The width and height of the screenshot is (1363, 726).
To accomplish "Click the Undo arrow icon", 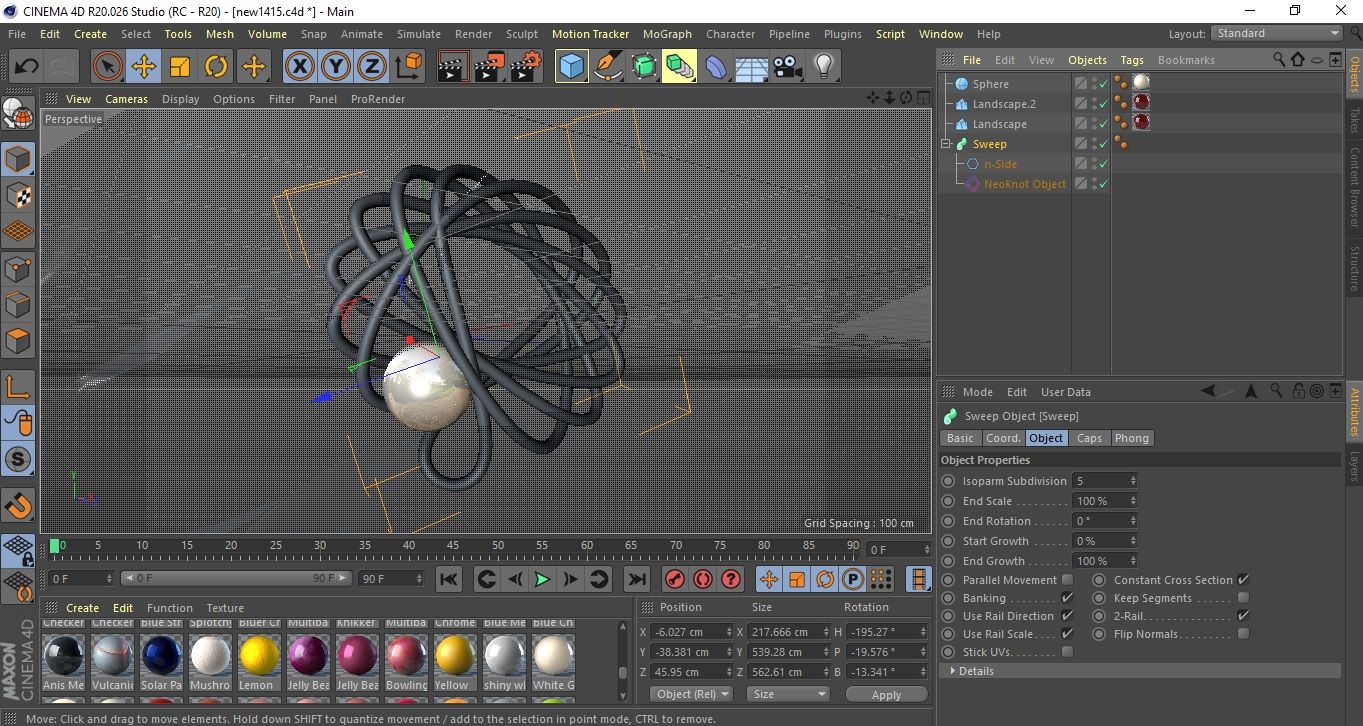I will coord(27,67).
